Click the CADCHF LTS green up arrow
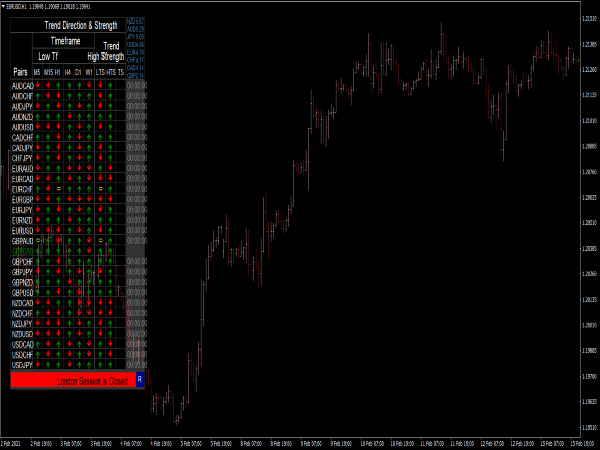This screenshot has width=600, height=450. 100,137
